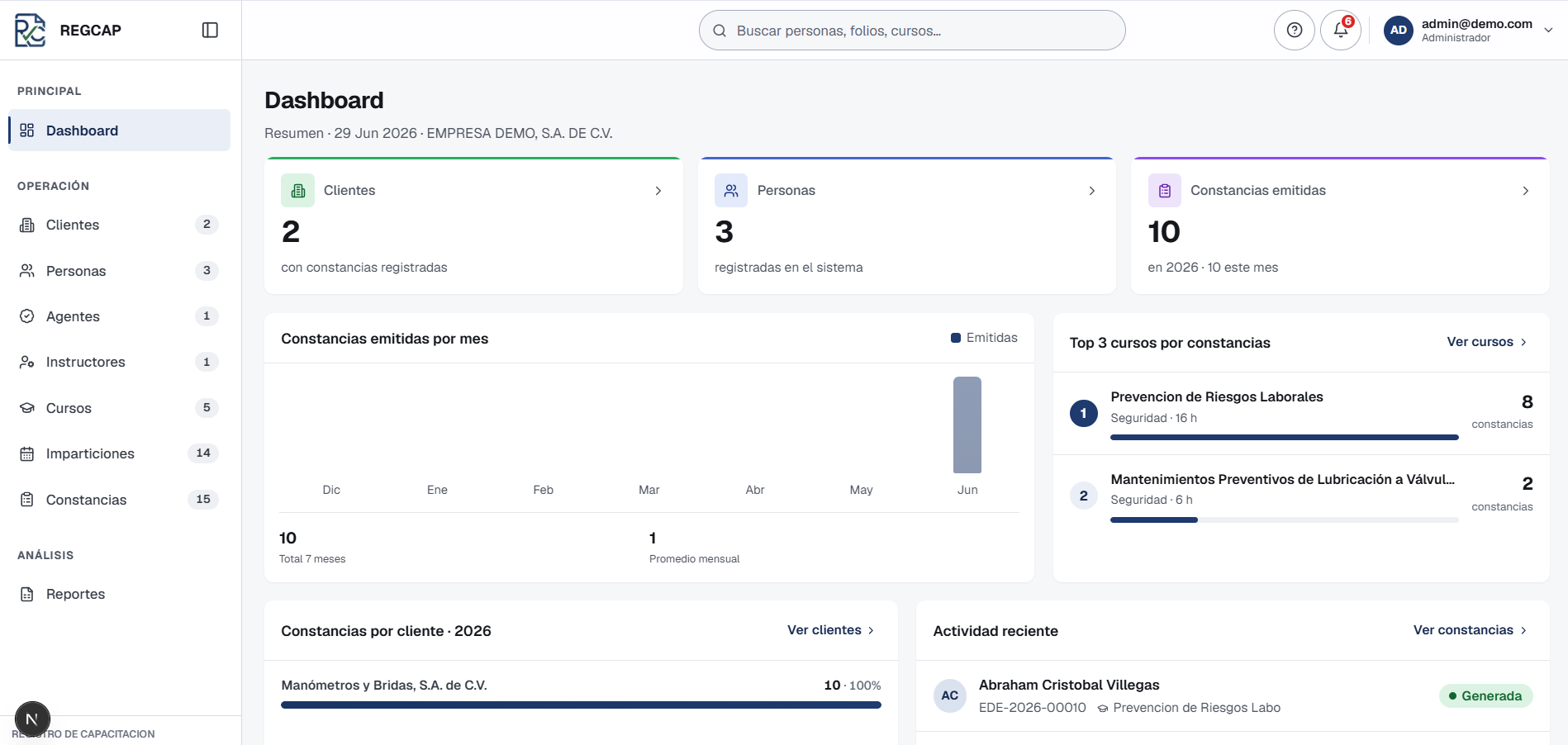This screenshot has width=1568, height=745.
Task: Click the black N floating button
Action: (x=32, y=719)
